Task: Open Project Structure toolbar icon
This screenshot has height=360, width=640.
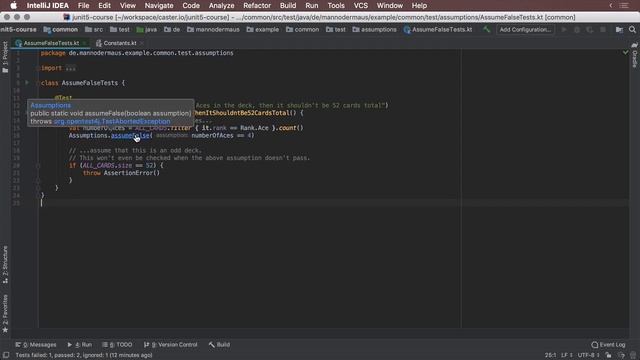Action: pyautogui.click(x=619, y=29)
